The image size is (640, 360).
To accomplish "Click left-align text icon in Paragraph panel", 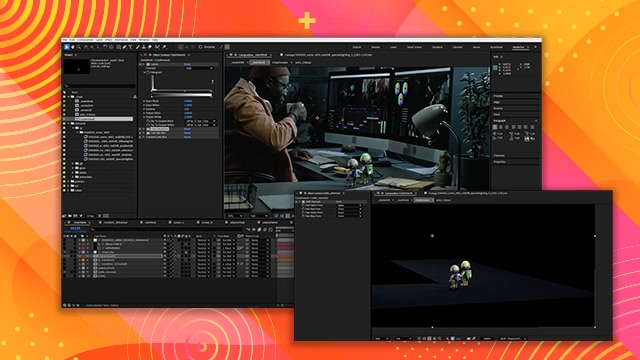I will pos(495,127).
